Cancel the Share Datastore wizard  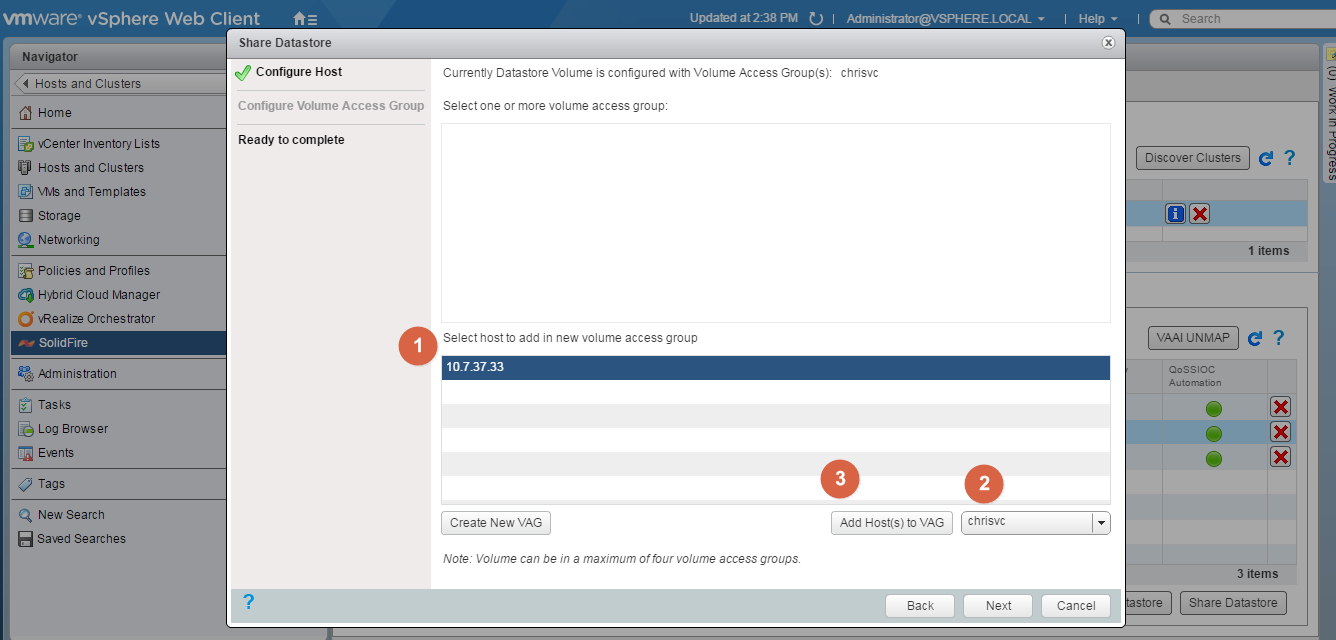(x=1076, y=605)
